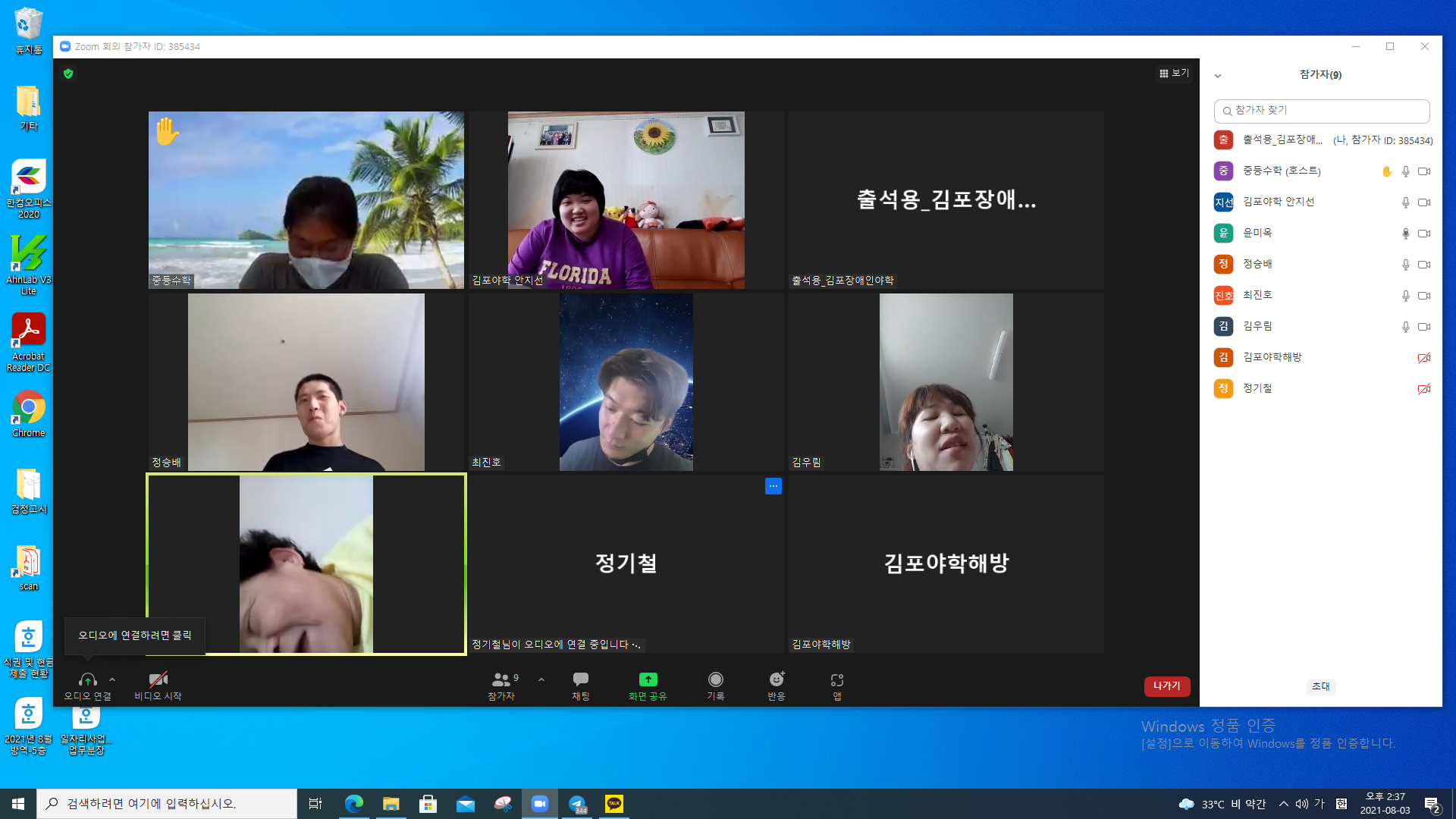The width and height of the screenshot is (1456, 819).
Task: Click the 초대 invite button
Action: coord(1321,686)
